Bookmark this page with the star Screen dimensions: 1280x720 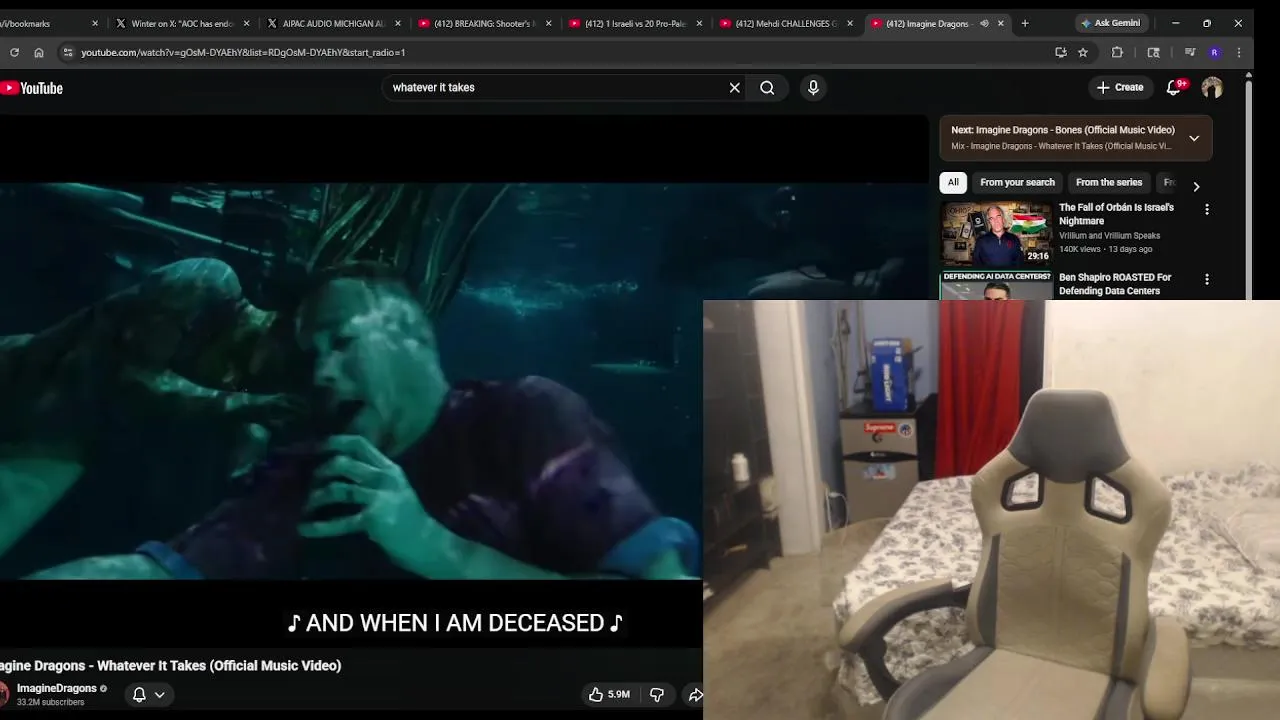tap(1083, 52)
